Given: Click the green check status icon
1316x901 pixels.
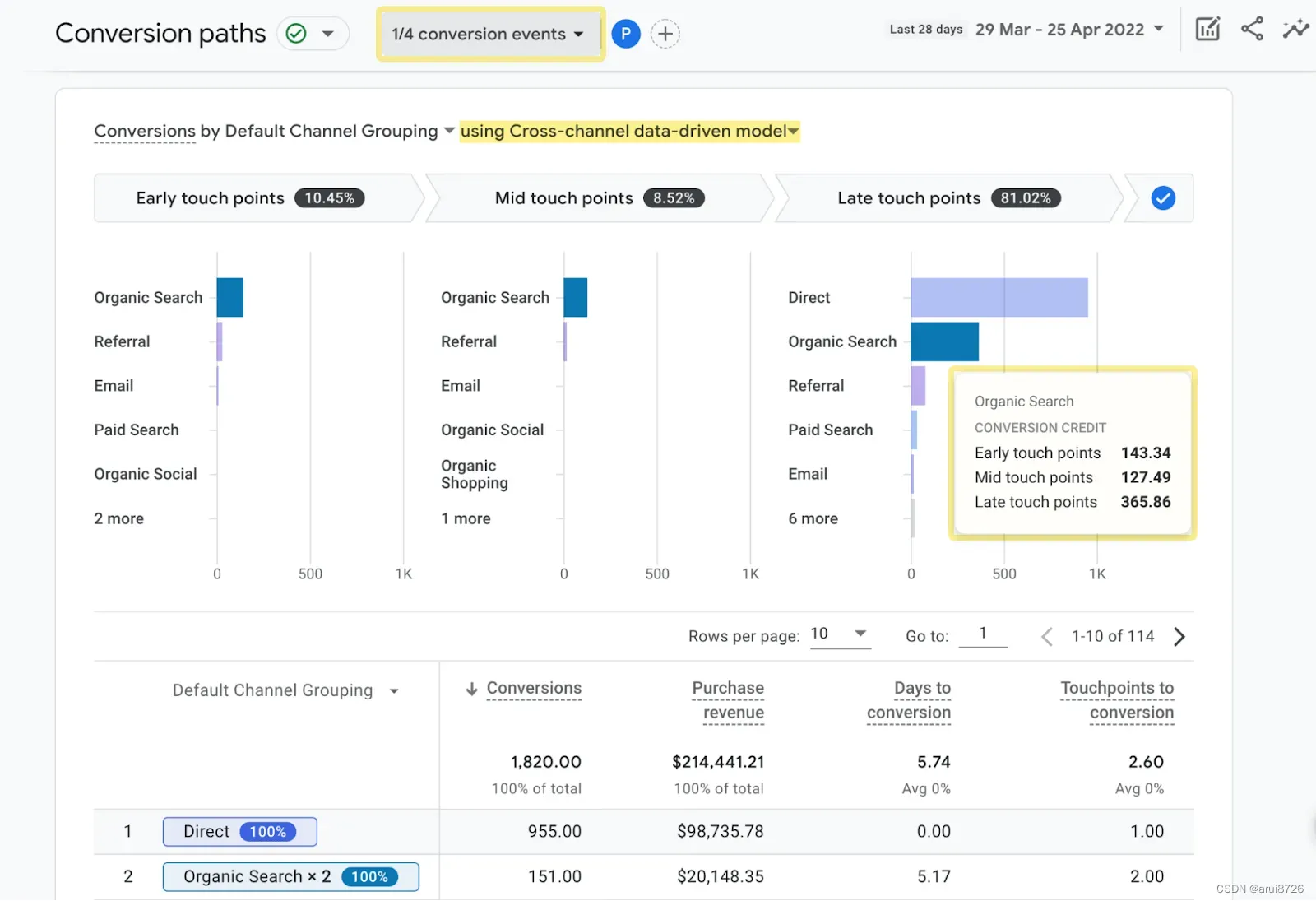Looking at the screenshot, I should pos(296,34).
